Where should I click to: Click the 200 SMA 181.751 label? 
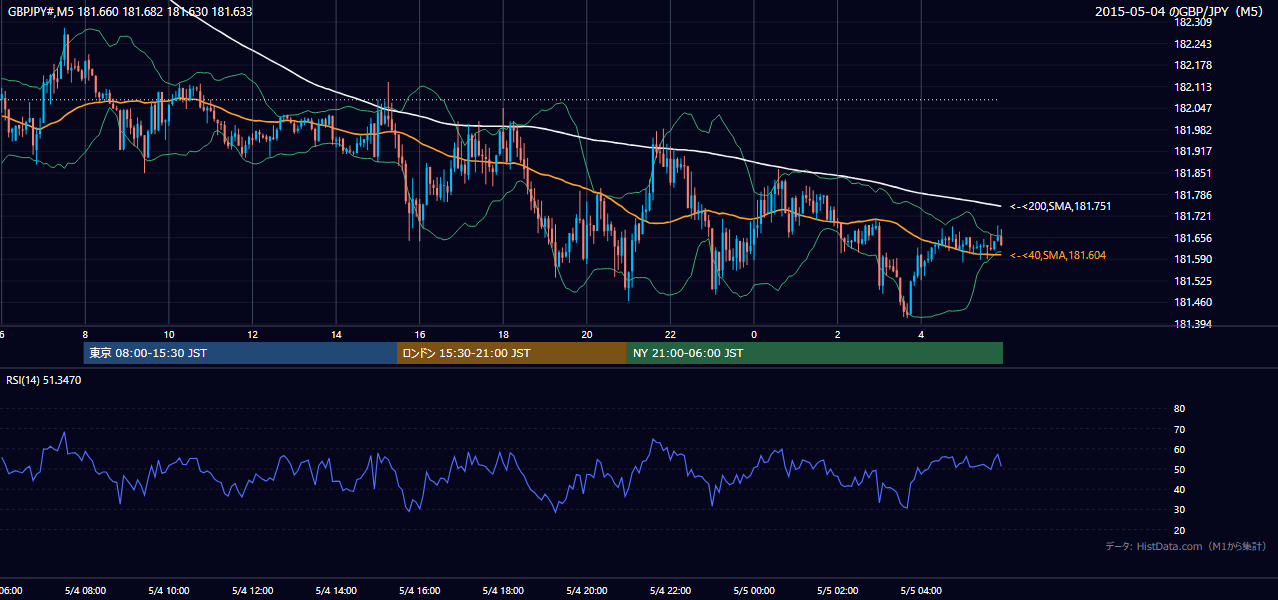coord(1060,206)
